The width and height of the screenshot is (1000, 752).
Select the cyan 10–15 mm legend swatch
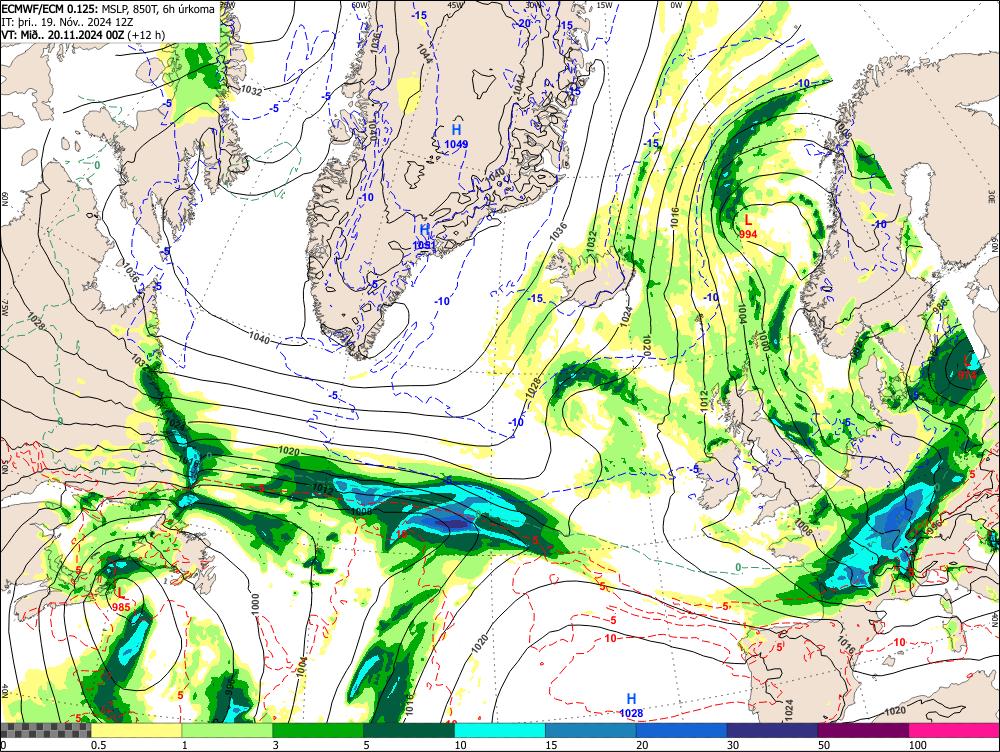499,730
